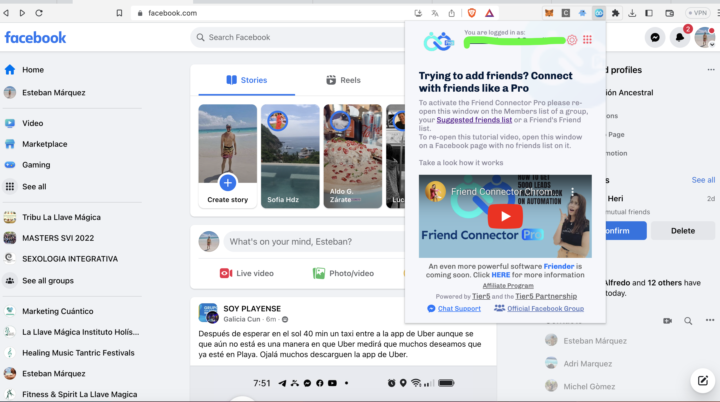Click Friend Connector extension toolbar icon
This screenshot has height=402, width=720.
click(599, 13)
